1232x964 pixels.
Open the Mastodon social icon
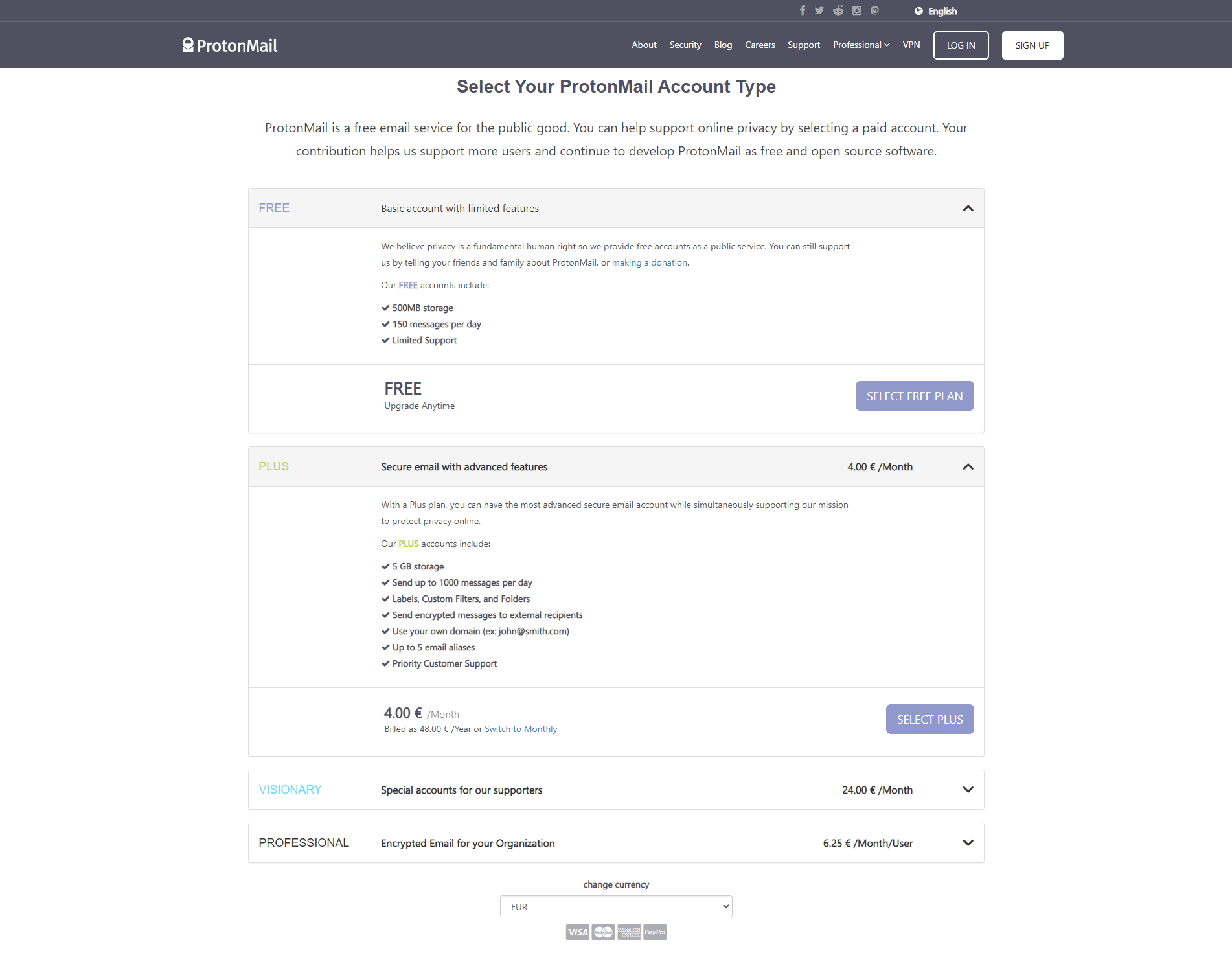[874, 10]
